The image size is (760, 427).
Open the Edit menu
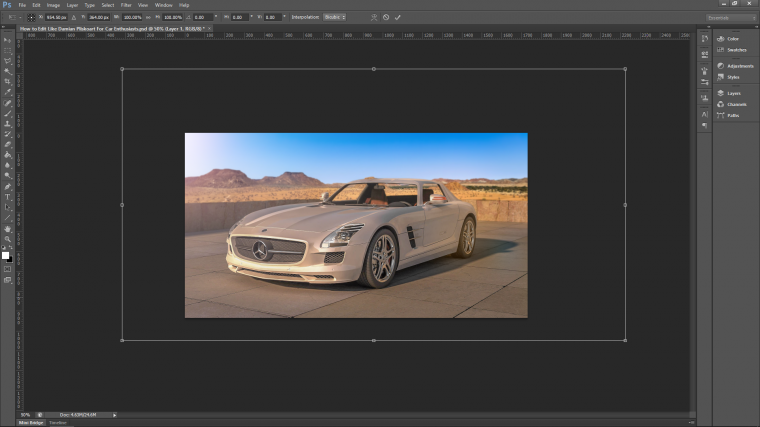pos(36,5)
